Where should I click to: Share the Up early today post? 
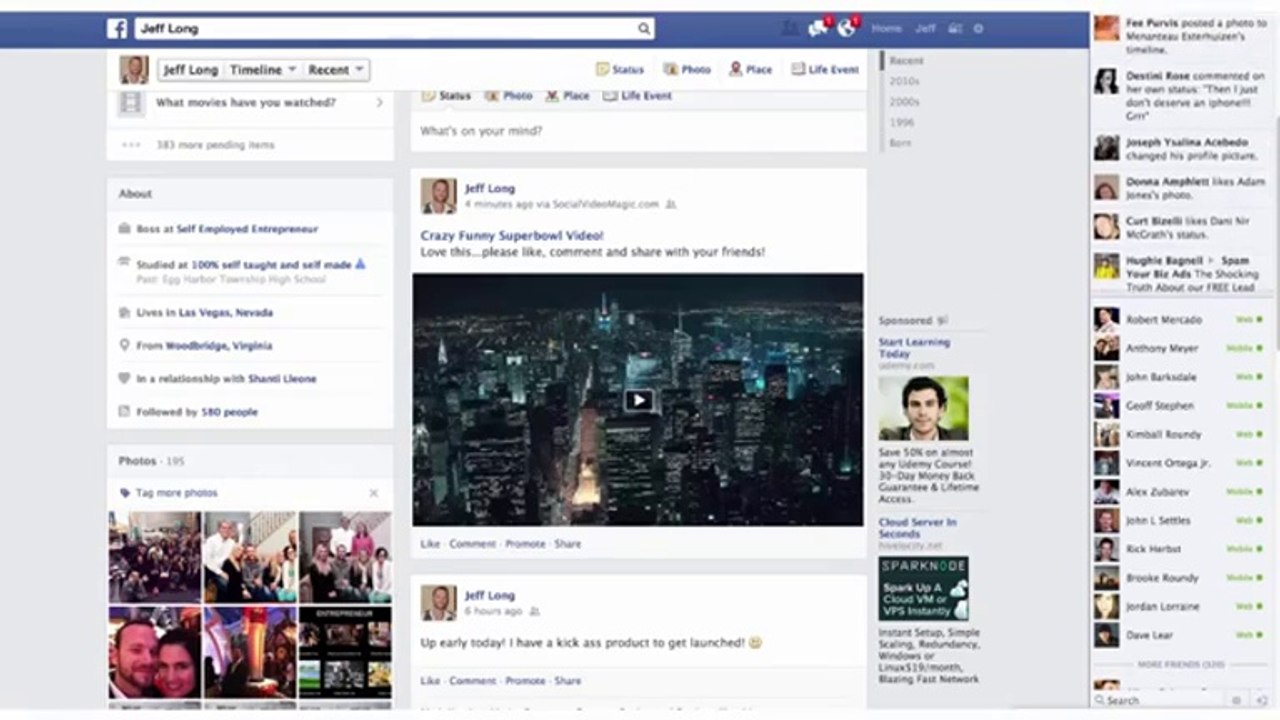click(x=567, y=681)
